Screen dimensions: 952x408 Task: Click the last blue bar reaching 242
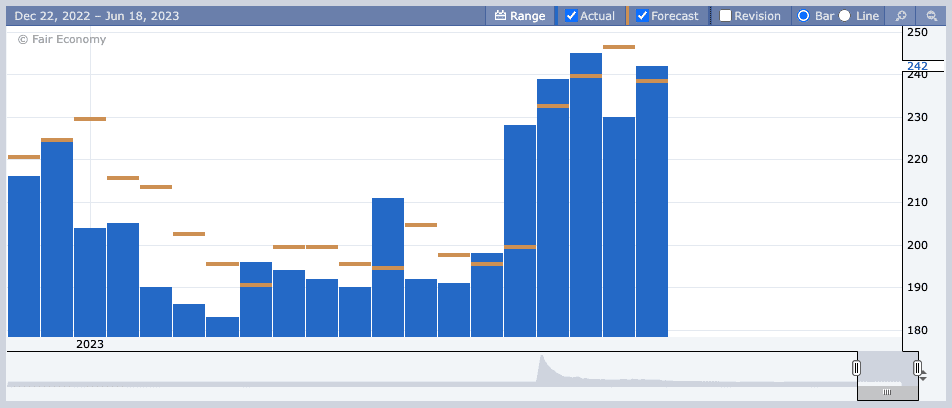coord(652,201)
